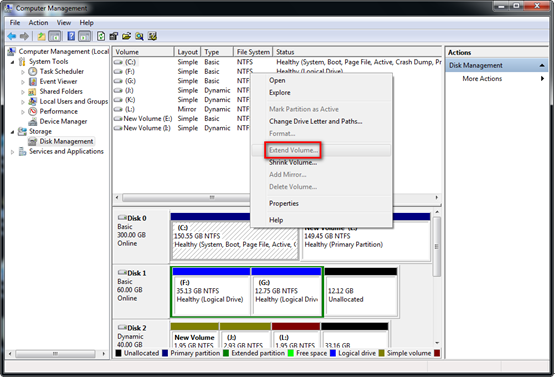Click the drive icon beside (F:) volume
The height and width of the screenshot is (378, 555).
118,71
